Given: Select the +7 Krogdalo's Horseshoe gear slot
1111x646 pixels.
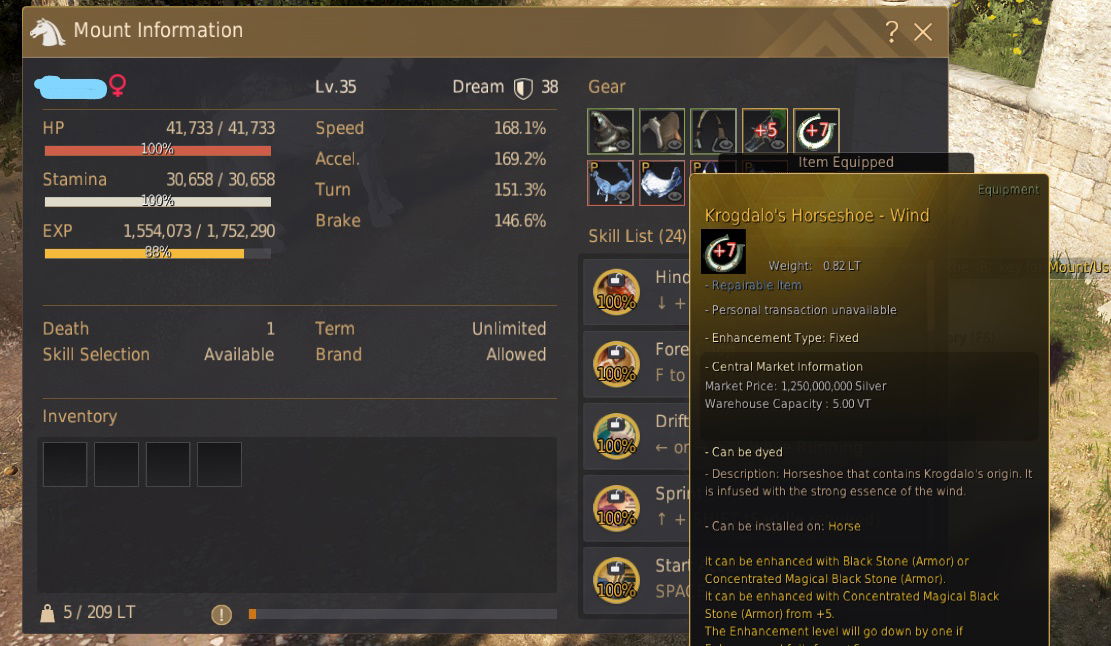Looking at the screenshot, I should pyautogui.click(x=816, y=131).
